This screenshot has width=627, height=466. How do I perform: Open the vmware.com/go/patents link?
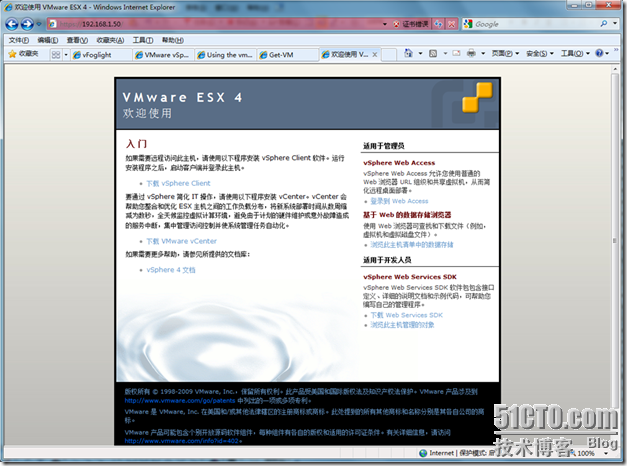(x=180, y=400)
